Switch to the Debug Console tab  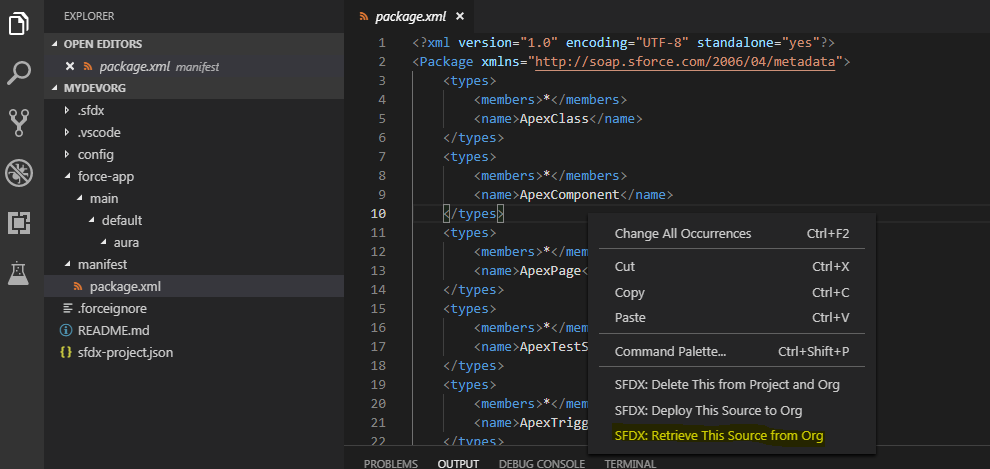(544, 464)
